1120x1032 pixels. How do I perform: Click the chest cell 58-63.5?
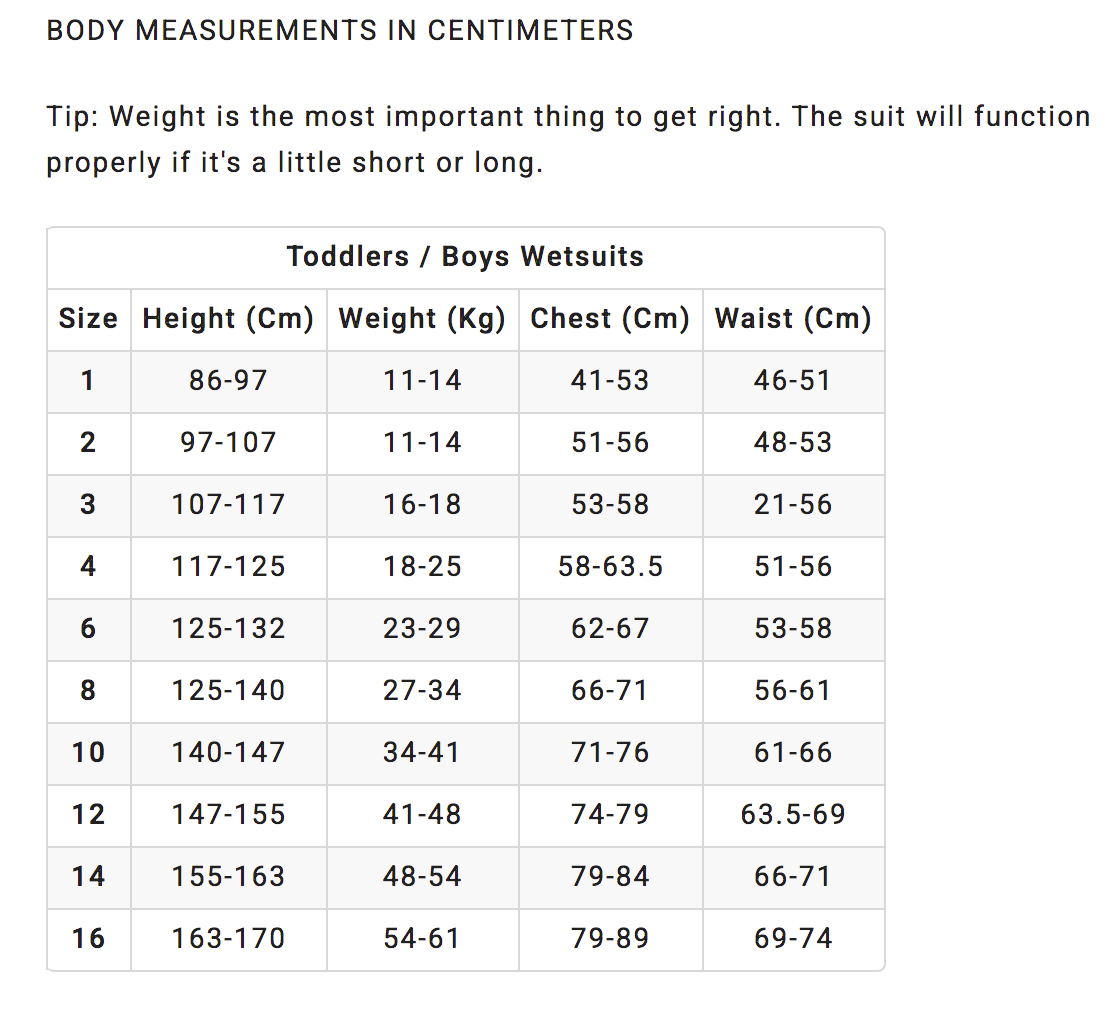[611, 567]
